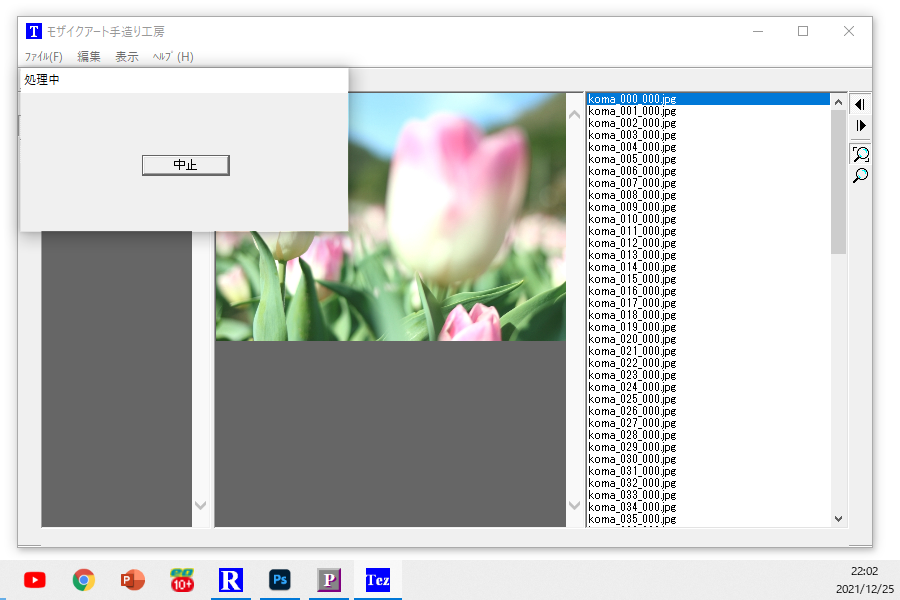Select the zoom-in magnifier icon
The width and height of the screenshot is (900, 600).
[860, 154]
